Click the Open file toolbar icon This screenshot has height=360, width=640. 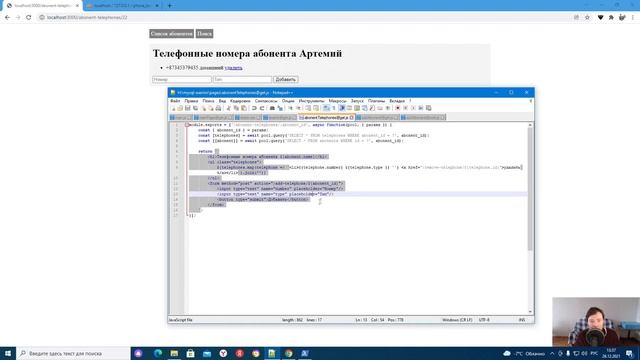tap(180, 108)
